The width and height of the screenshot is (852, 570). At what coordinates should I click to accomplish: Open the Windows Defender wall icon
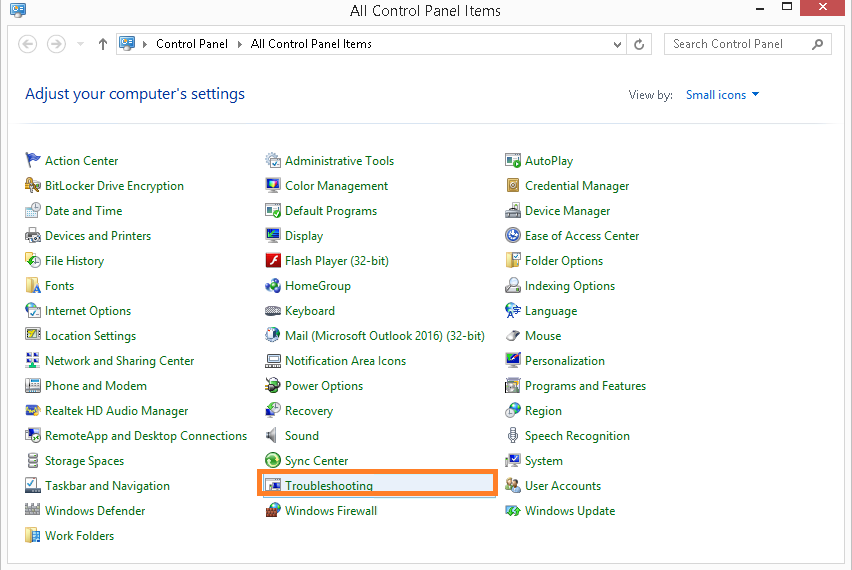point(33,510)
